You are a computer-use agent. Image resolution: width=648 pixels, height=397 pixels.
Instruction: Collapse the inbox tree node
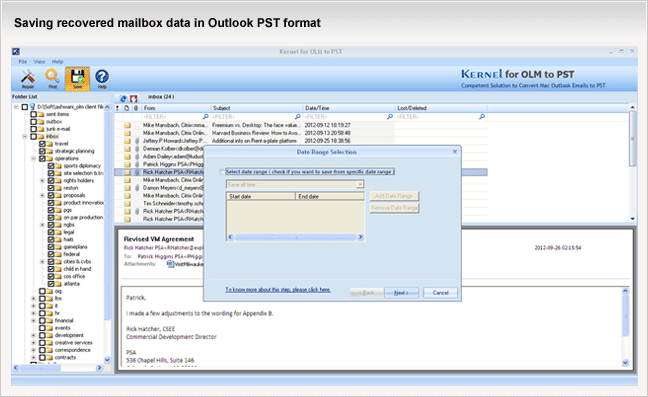click(x=25, y=136)
